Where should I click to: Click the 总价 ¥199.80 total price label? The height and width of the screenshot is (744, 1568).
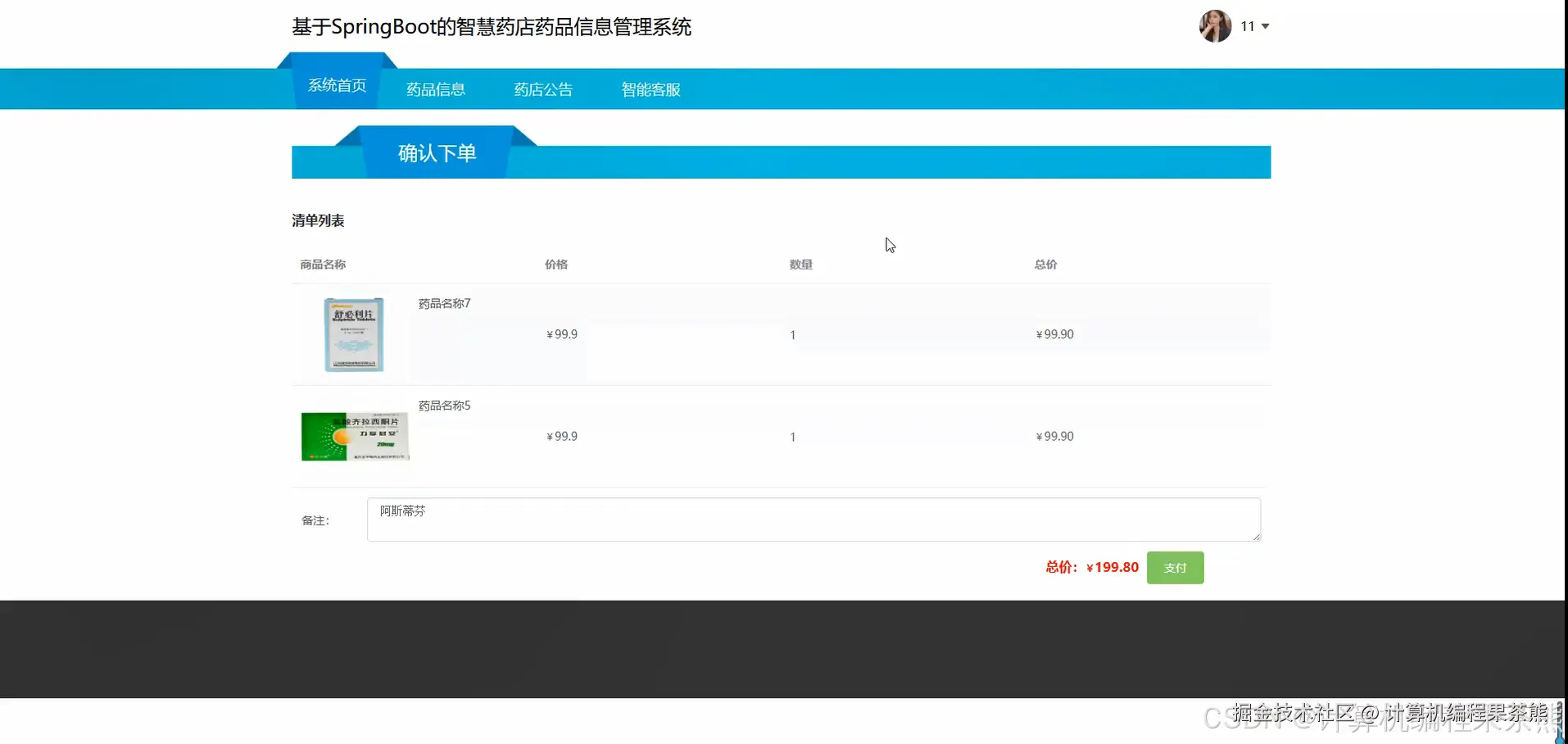[1091, 567]
